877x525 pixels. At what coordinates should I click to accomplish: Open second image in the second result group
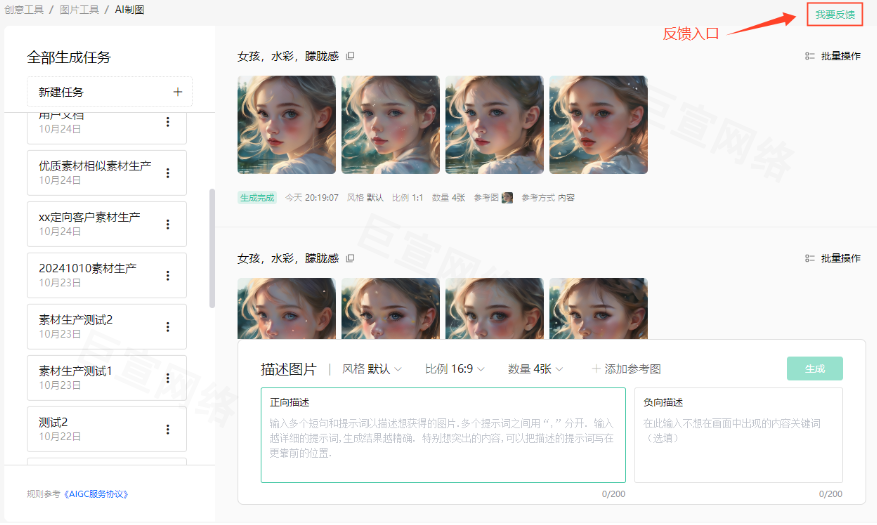(x=390, y=309)
